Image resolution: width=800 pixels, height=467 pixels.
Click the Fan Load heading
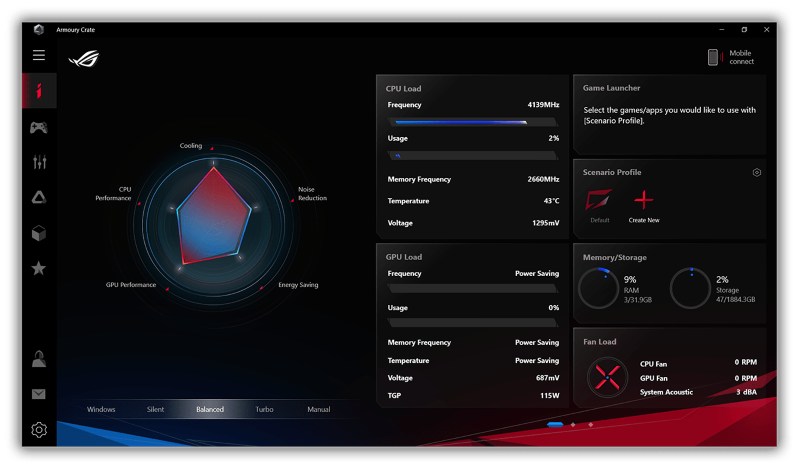click(599, 342)
